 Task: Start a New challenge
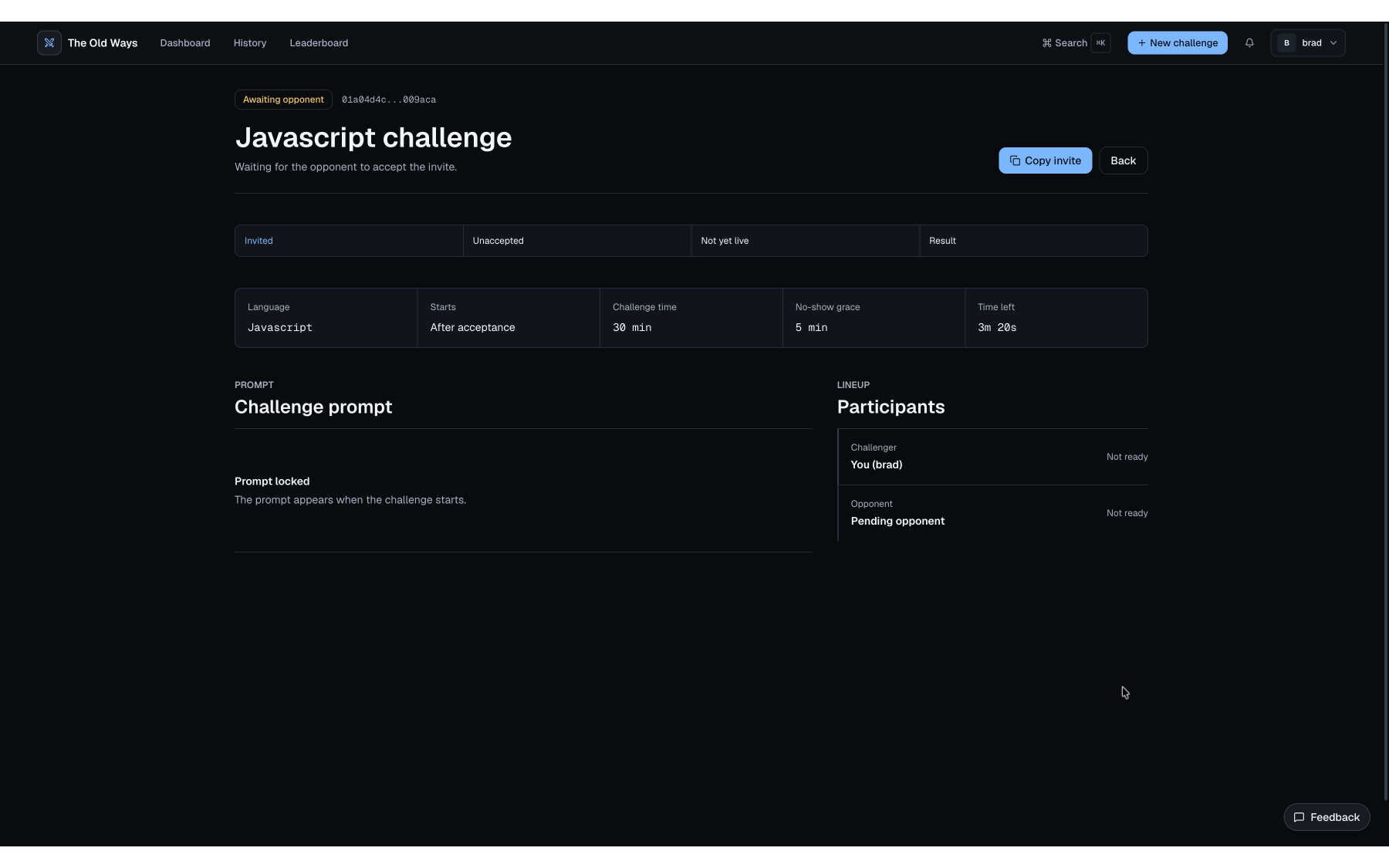[x=1178, y=43]
